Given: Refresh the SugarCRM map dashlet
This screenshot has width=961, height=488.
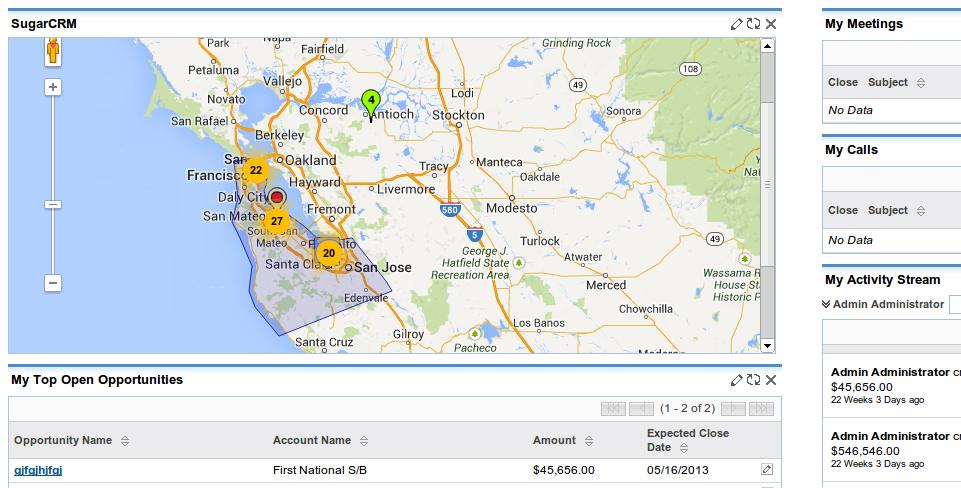Looking at the screenshot, I should click(753, 24).
